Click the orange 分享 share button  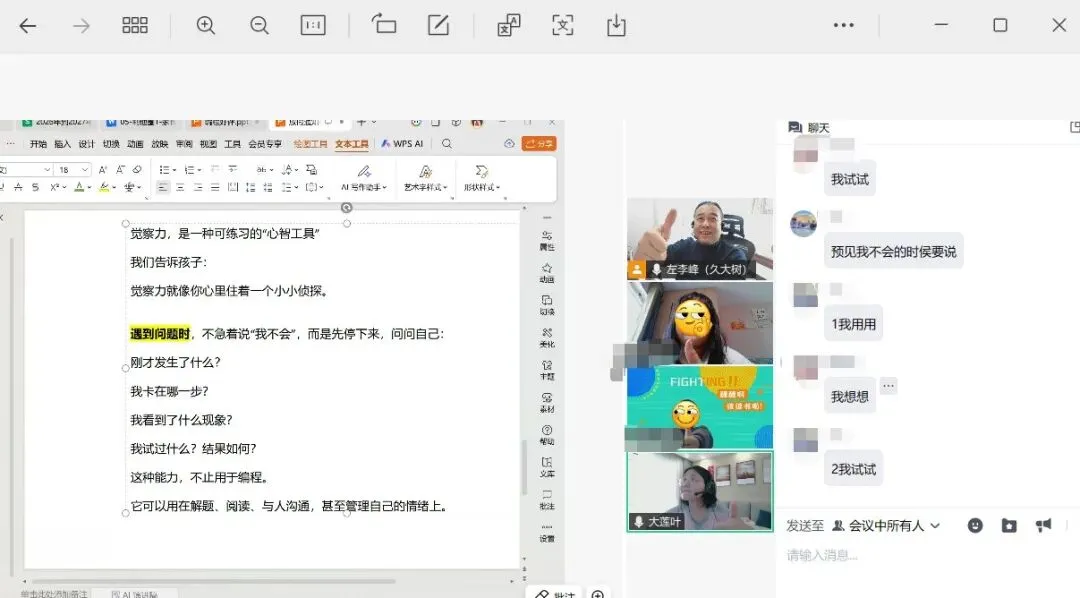click(x=539, y=143)
